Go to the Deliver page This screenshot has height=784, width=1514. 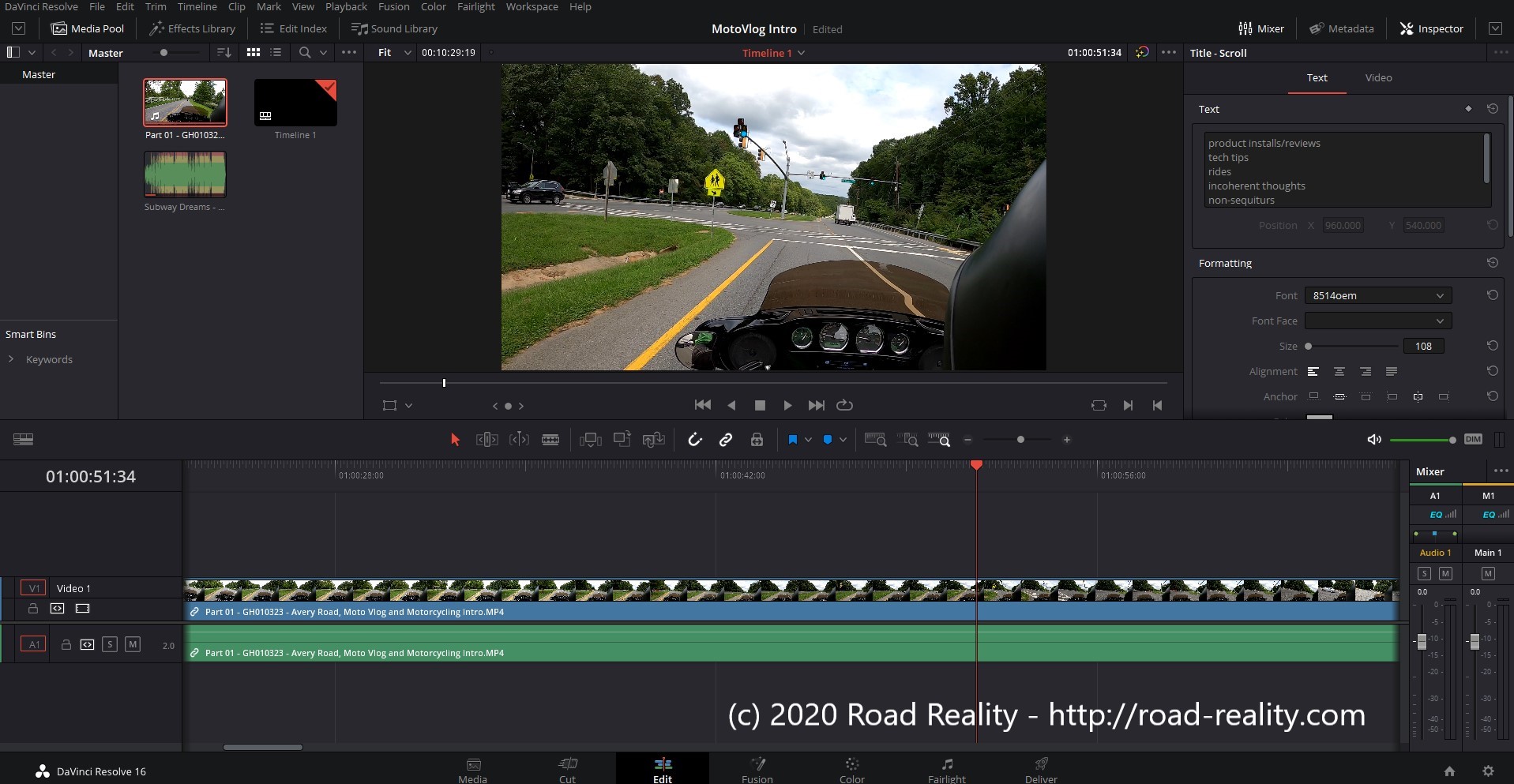(1041, 769)
